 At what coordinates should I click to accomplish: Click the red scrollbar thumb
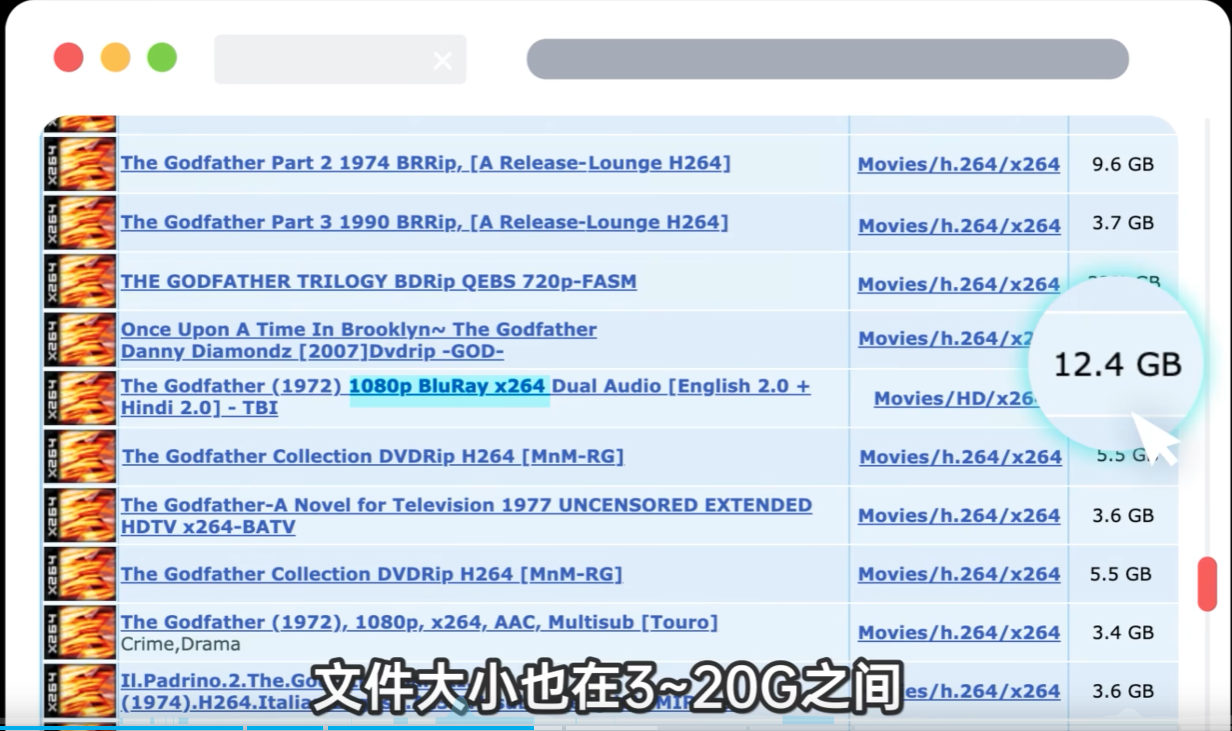(1207, 584)
